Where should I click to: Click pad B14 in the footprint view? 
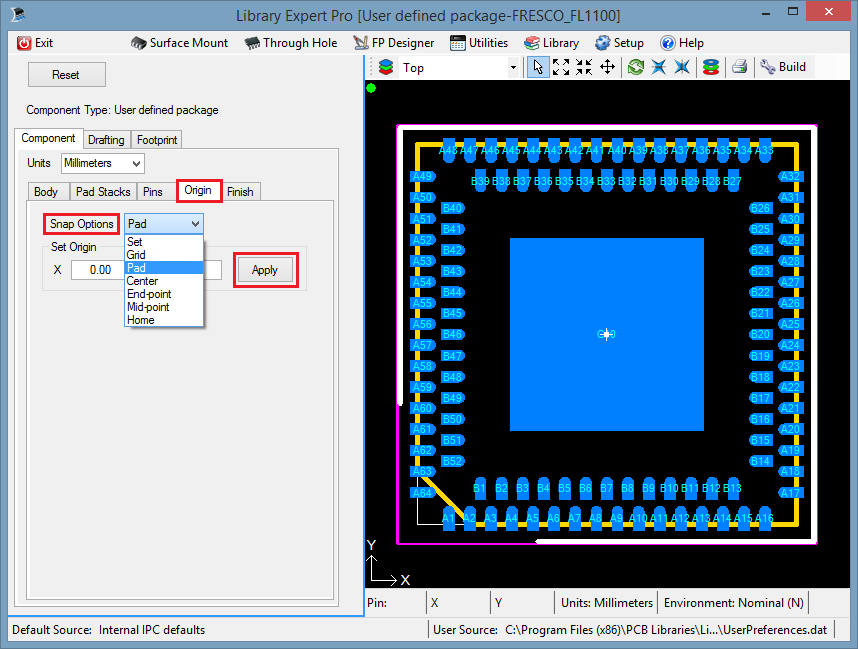pos(760,461)
